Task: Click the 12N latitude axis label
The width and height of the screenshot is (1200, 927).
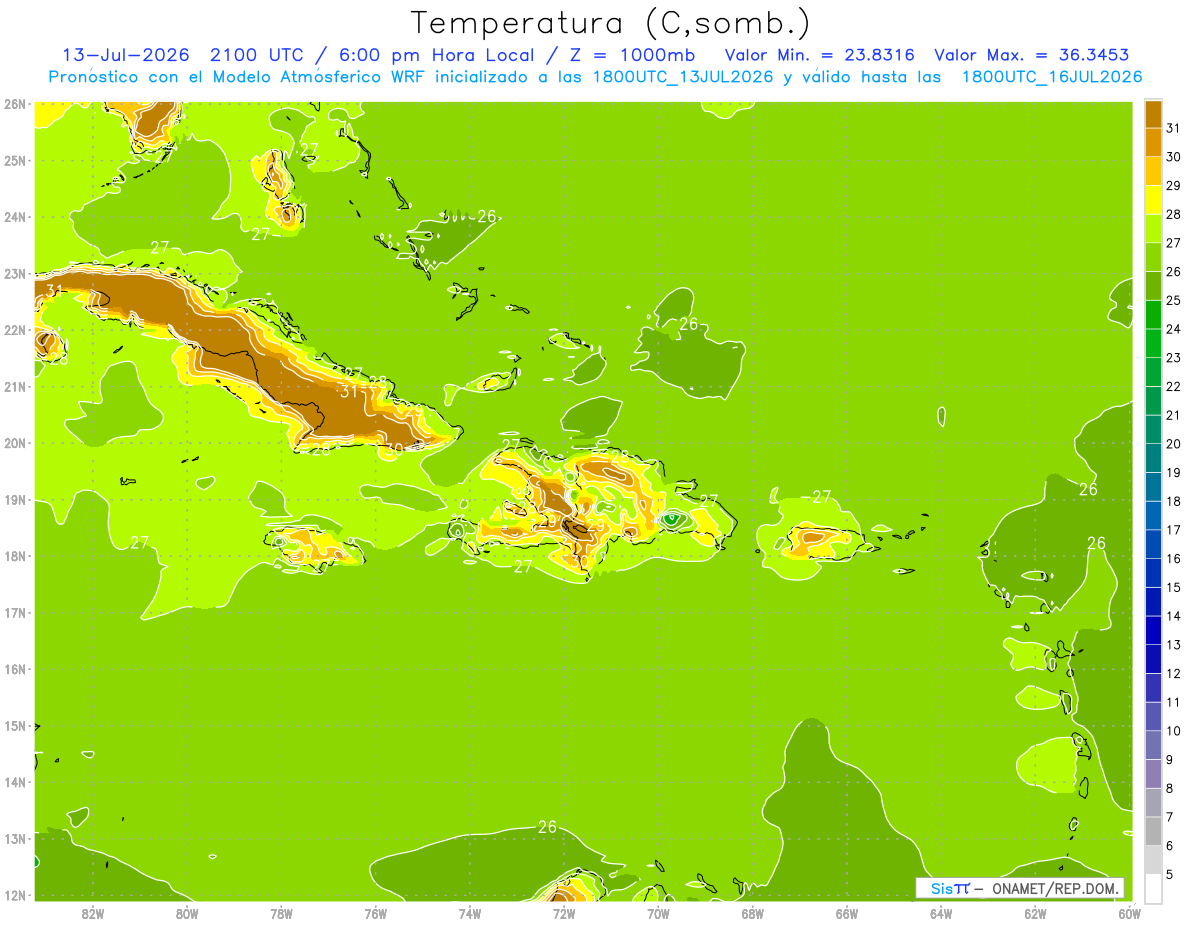Action: point(14,895)
